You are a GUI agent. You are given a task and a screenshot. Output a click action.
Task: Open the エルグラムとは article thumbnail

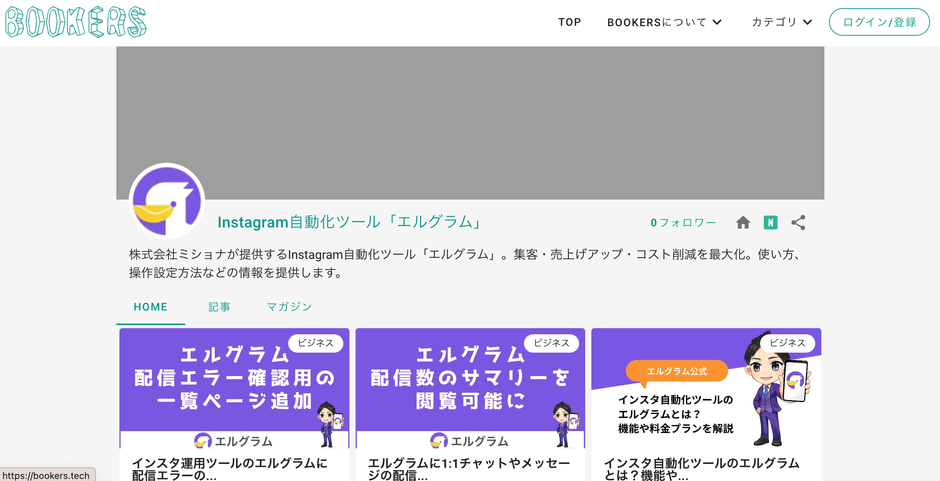(x=706, y=390)
